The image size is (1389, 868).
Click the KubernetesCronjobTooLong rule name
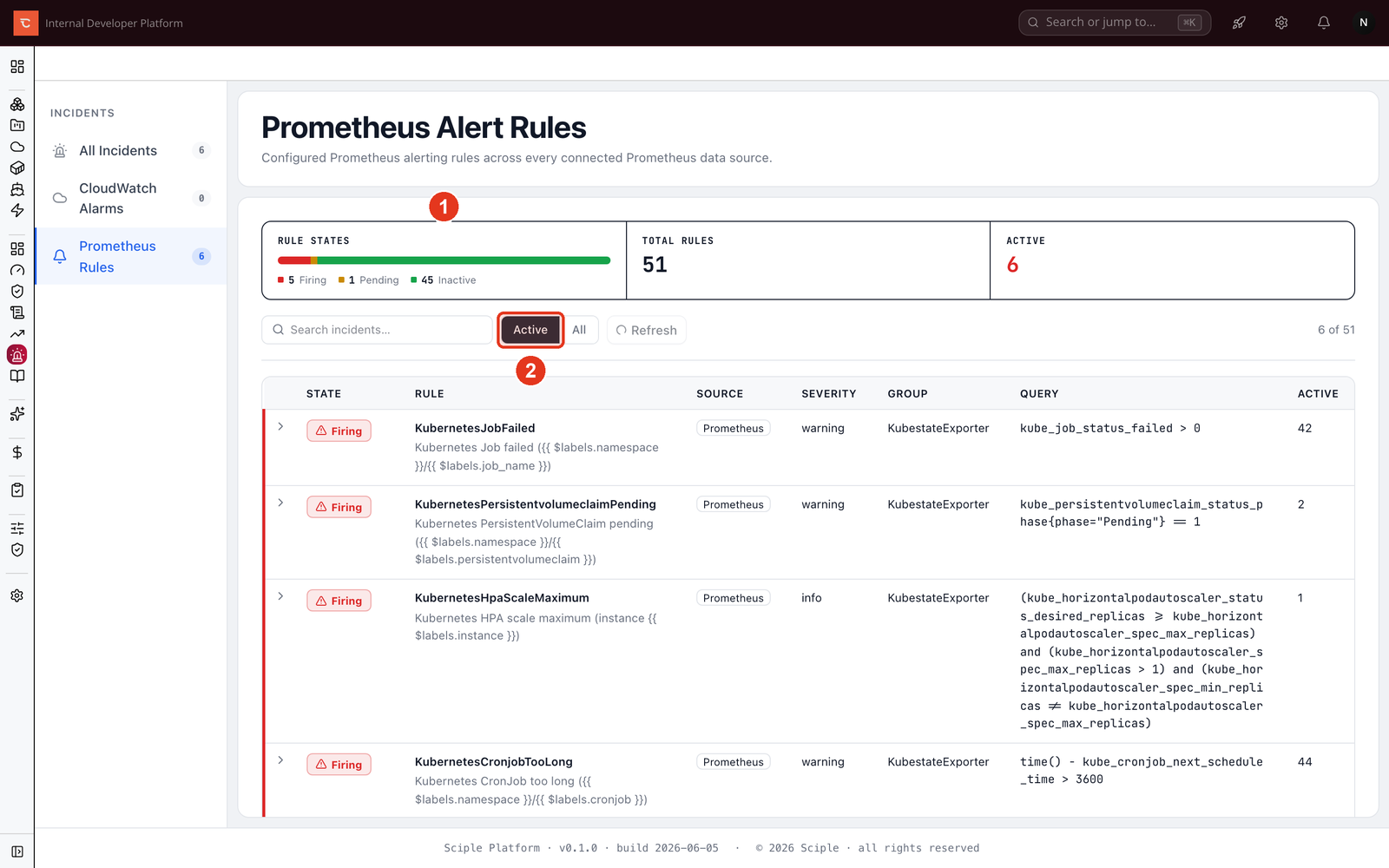(494, 762)
